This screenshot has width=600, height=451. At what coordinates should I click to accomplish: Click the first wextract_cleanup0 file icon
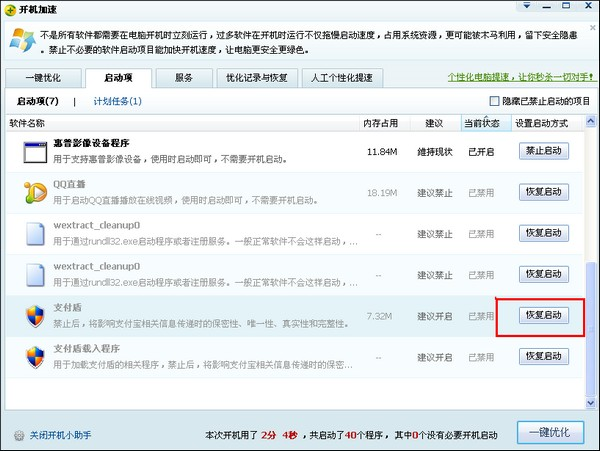[x=36, y=234]
